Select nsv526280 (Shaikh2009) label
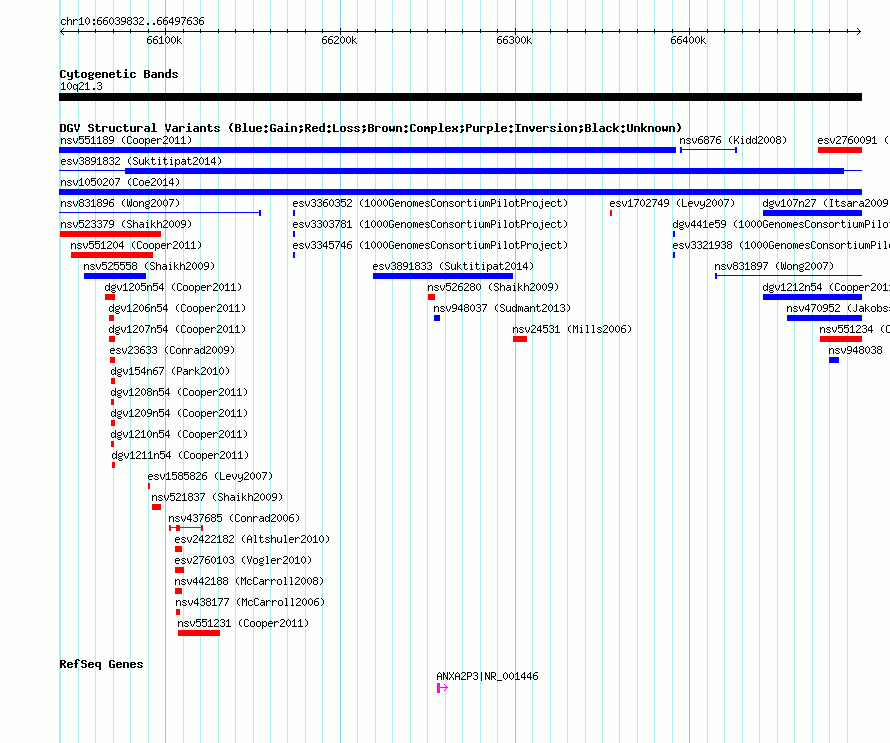890x743 pixels. pos(493,287)
